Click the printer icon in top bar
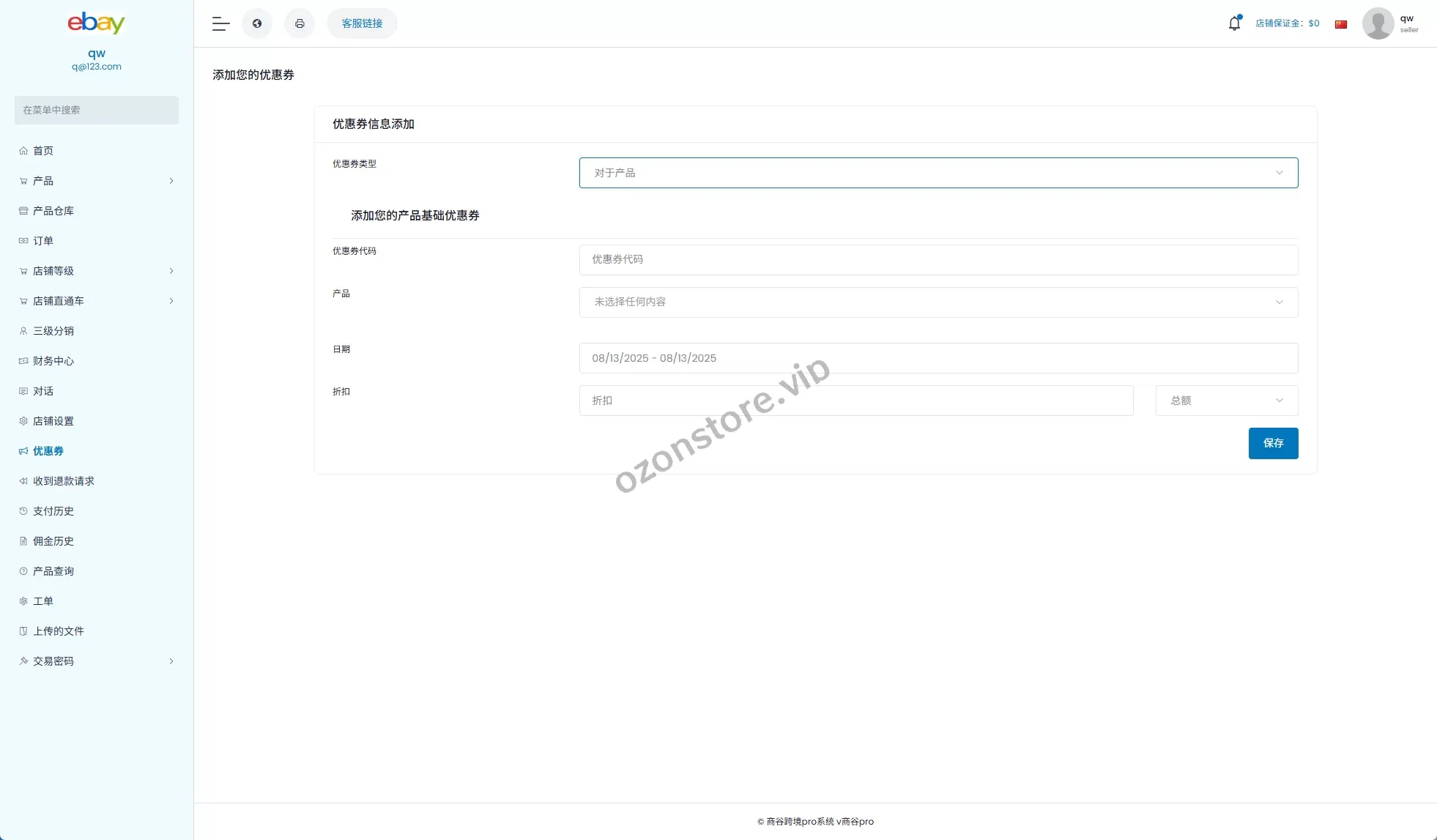The width and height of the screenshot is (1437, 840). click(300, 23)
